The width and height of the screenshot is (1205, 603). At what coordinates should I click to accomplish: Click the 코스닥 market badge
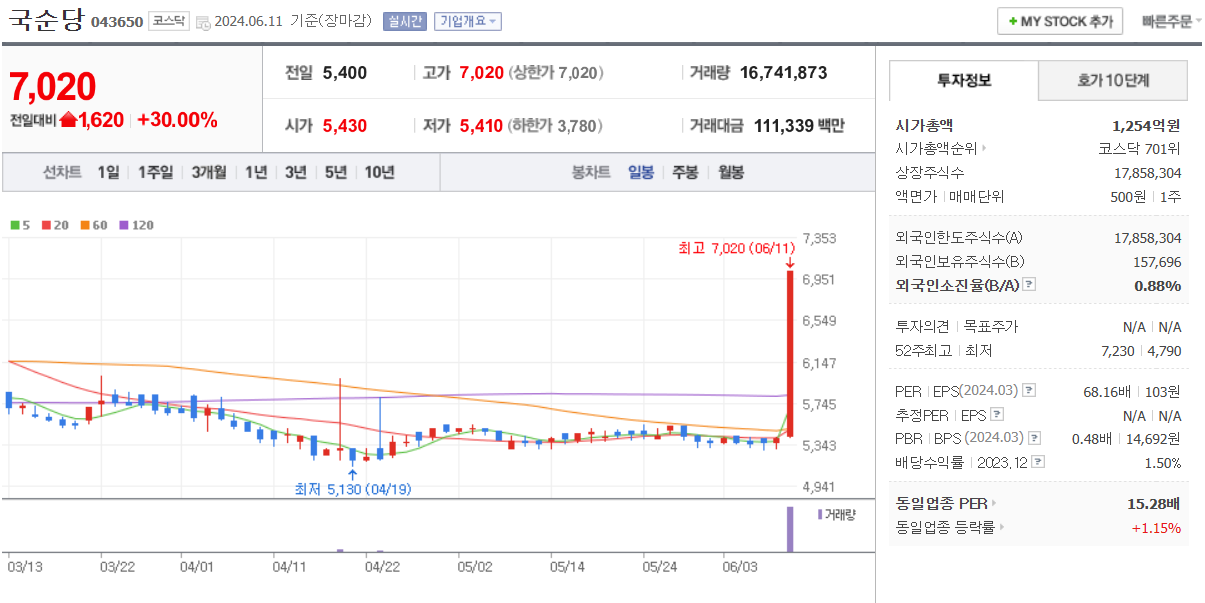tap(168, 21)
